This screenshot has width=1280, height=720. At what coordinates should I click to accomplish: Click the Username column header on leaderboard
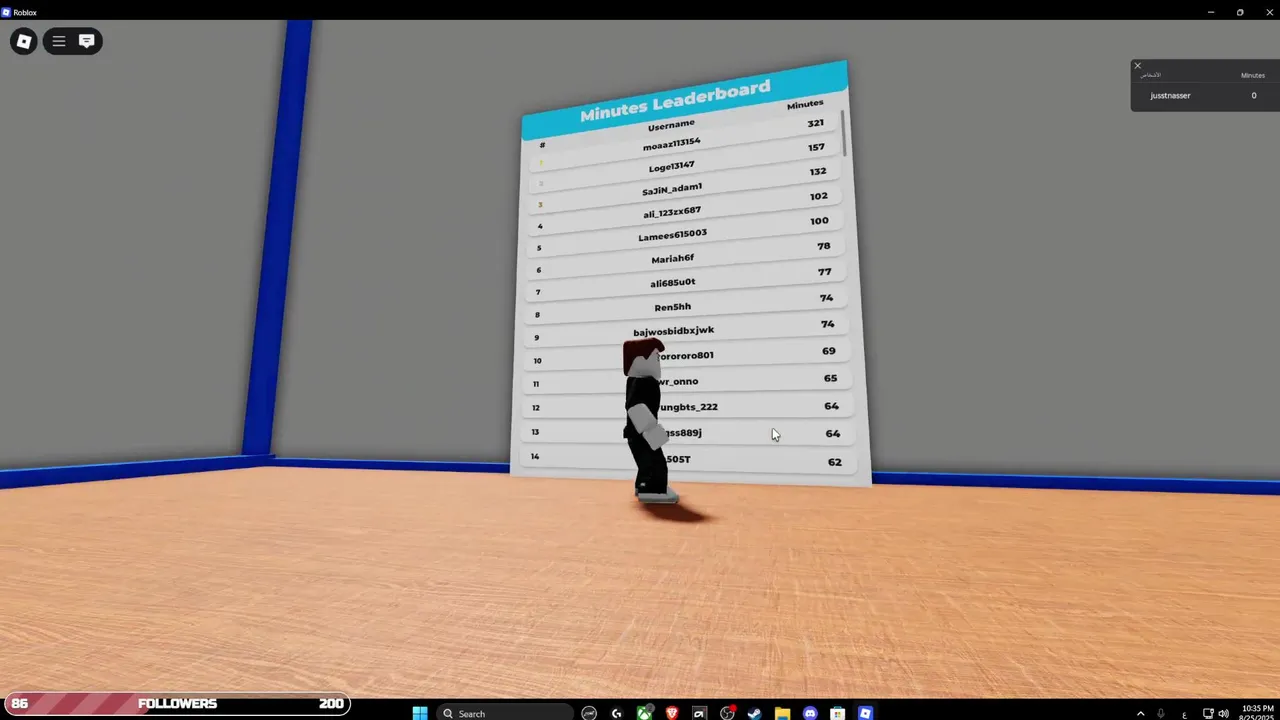click(x=671, y=125)
